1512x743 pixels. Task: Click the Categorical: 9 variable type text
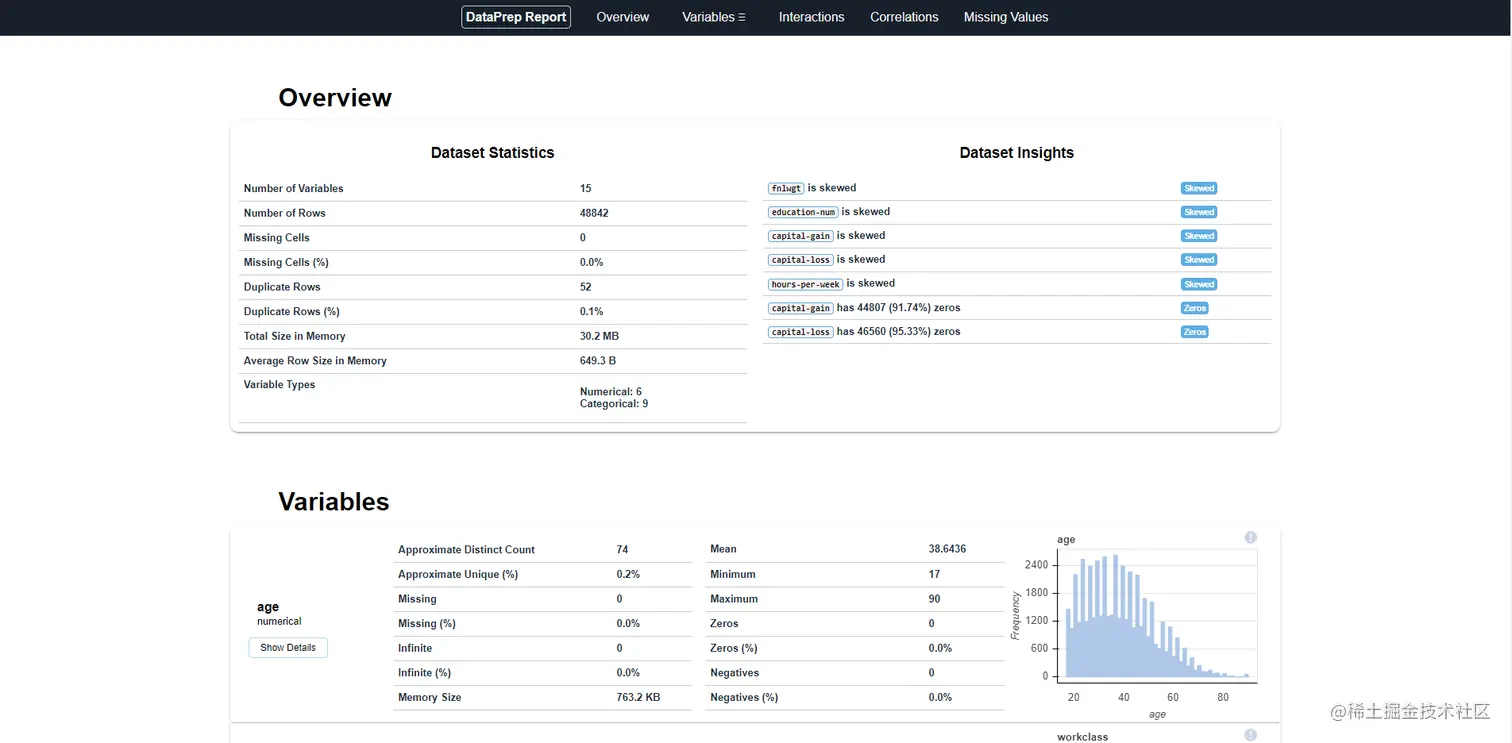pos(614,404)
